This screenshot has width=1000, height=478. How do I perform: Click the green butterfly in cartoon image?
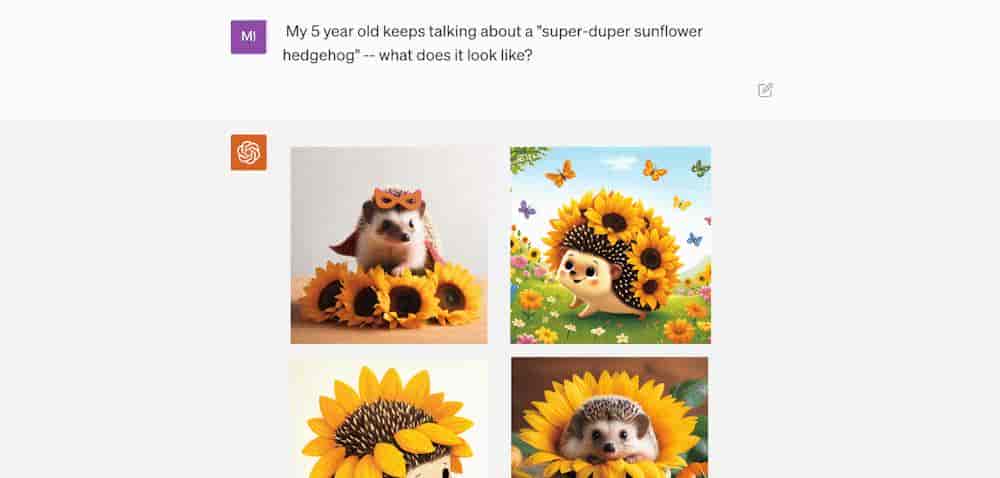click(701, 168)
